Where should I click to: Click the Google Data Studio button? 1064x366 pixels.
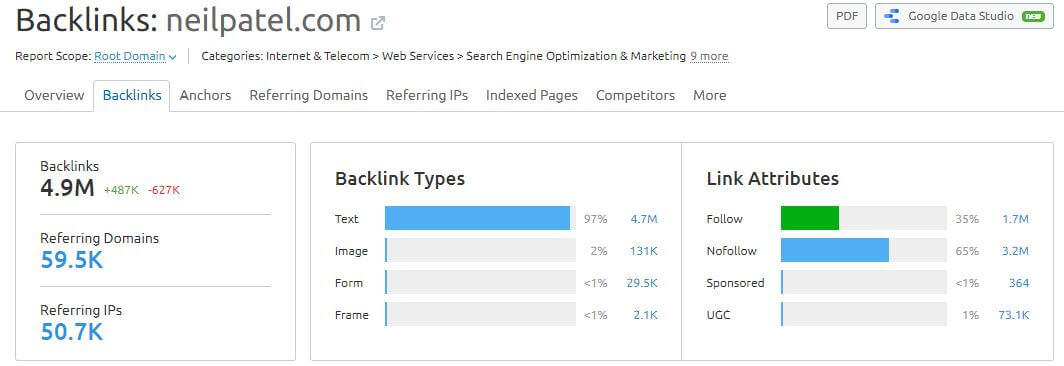pyautogui.click(x=964, y=16)
